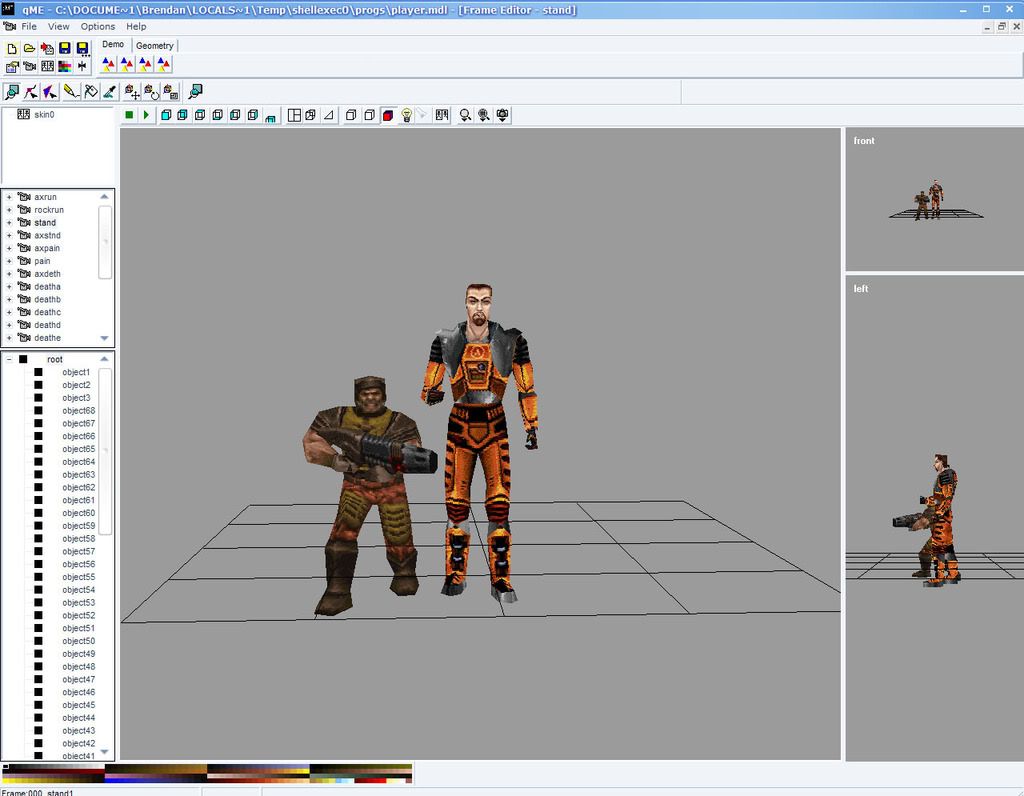Click the Open folder icon

(x=29, y=49)
